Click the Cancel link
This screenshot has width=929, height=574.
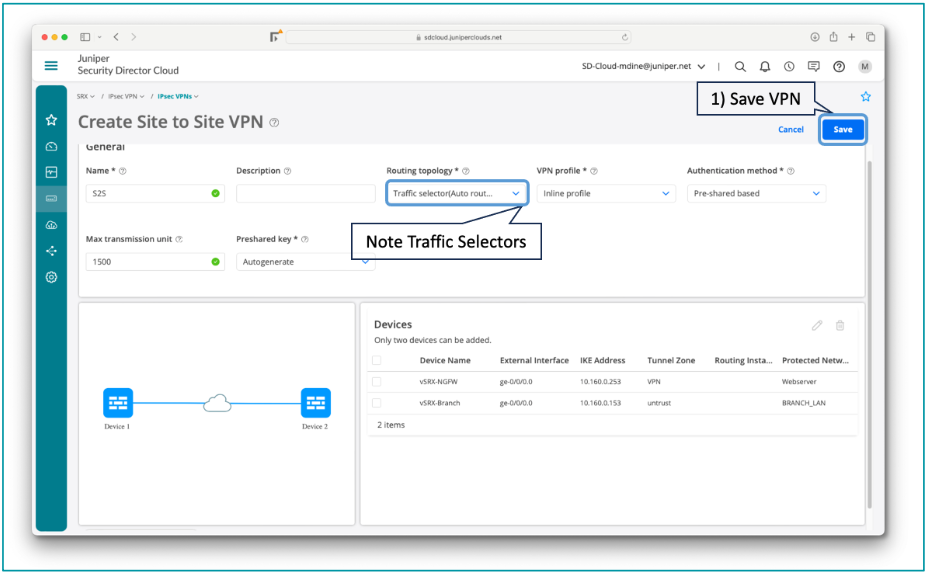click(791, 129)
